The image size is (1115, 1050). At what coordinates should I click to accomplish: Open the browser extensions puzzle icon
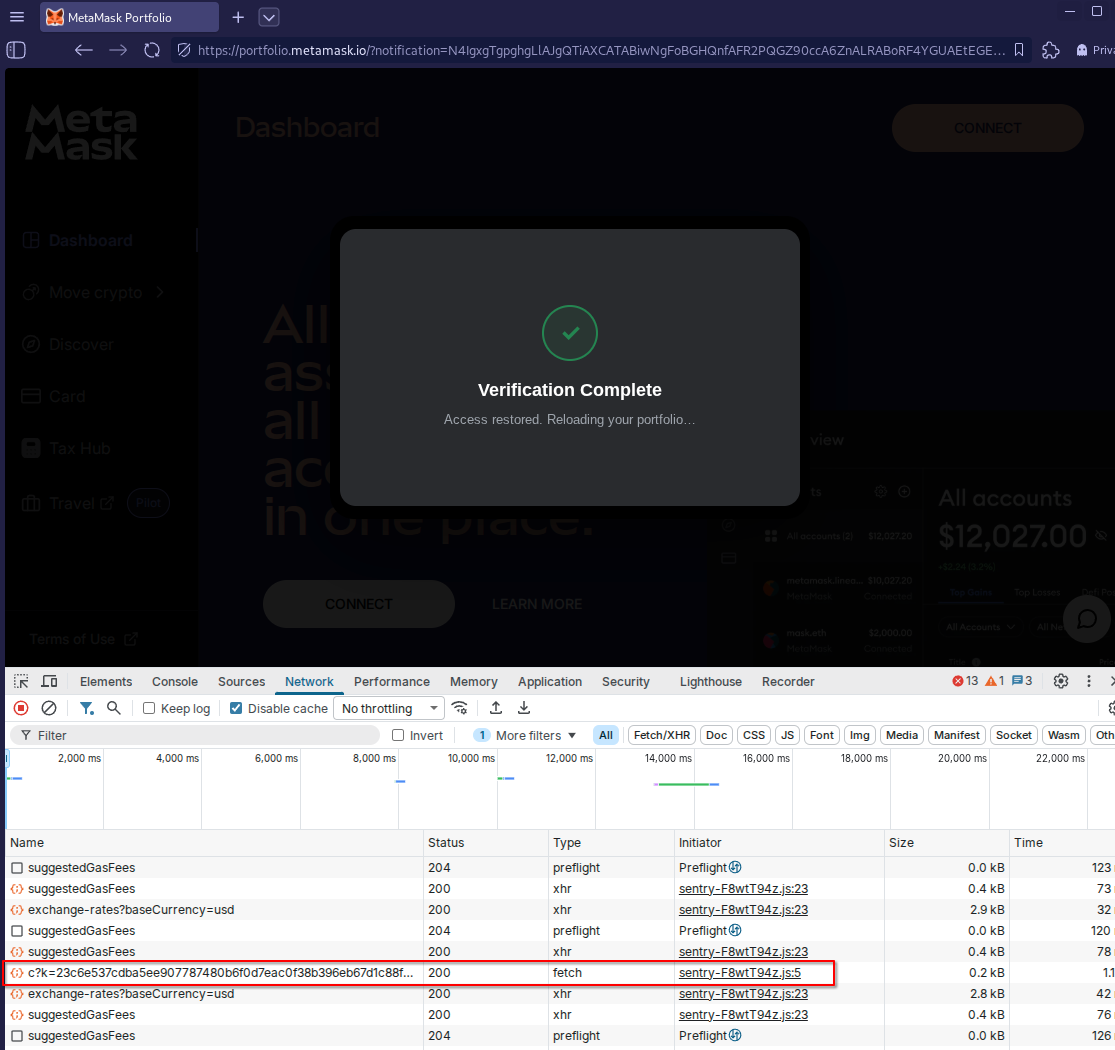click(1050, 50)
